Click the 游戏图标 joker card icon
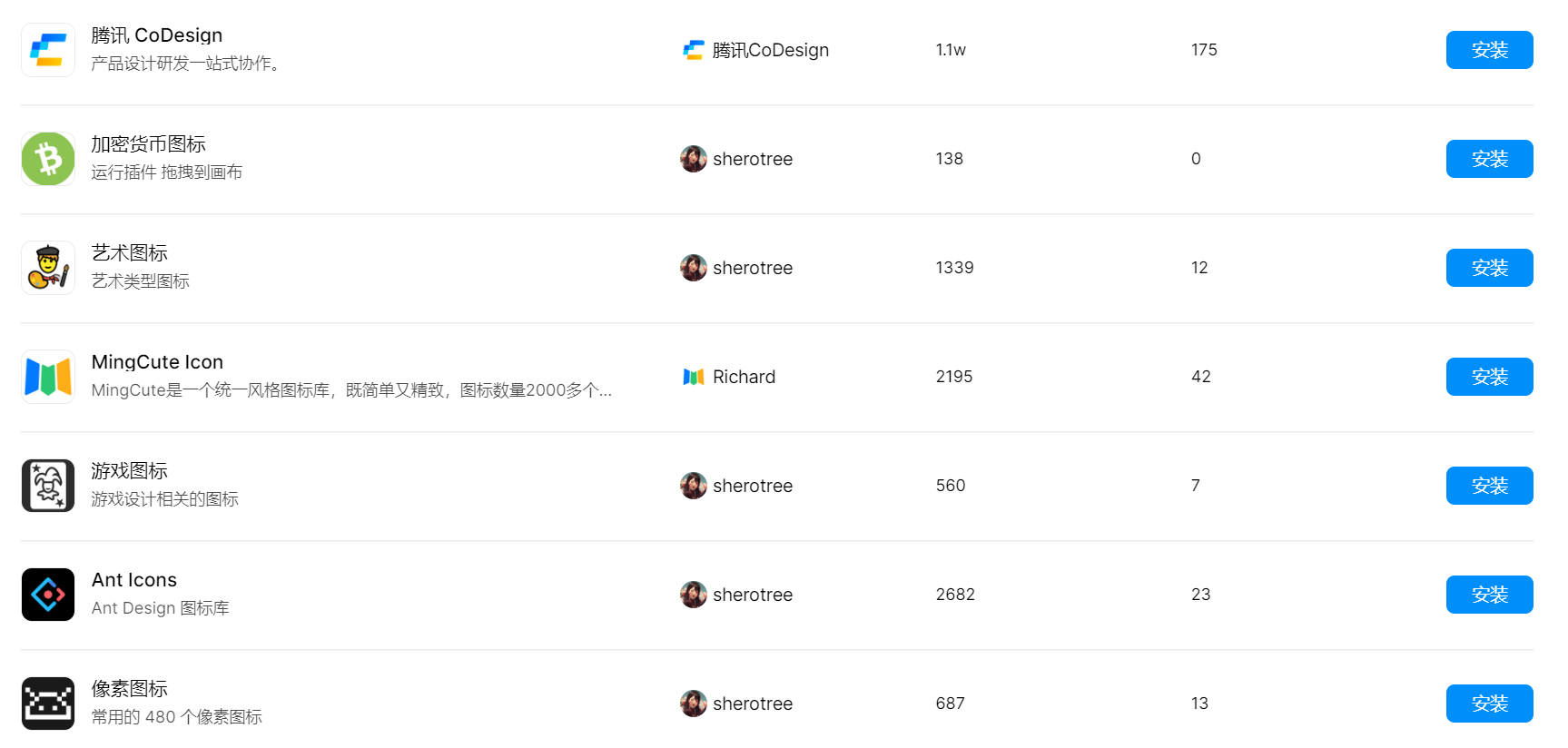The image size is (1568, 748). pos(48,486)
